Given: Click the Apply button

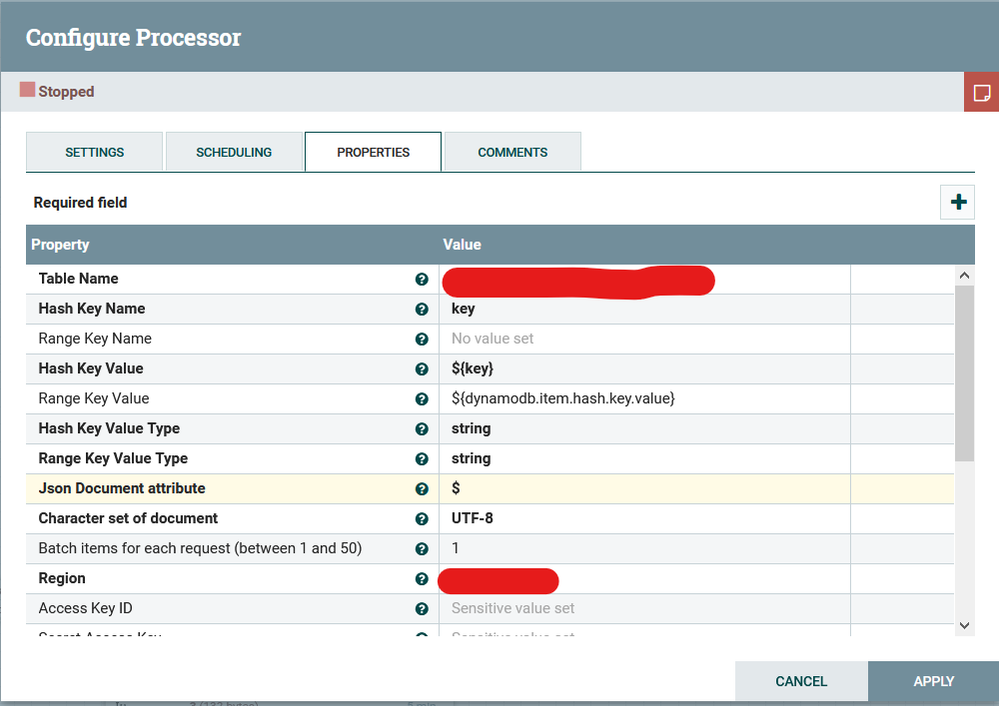Looking at the screenshot, I should coord(933,681).
